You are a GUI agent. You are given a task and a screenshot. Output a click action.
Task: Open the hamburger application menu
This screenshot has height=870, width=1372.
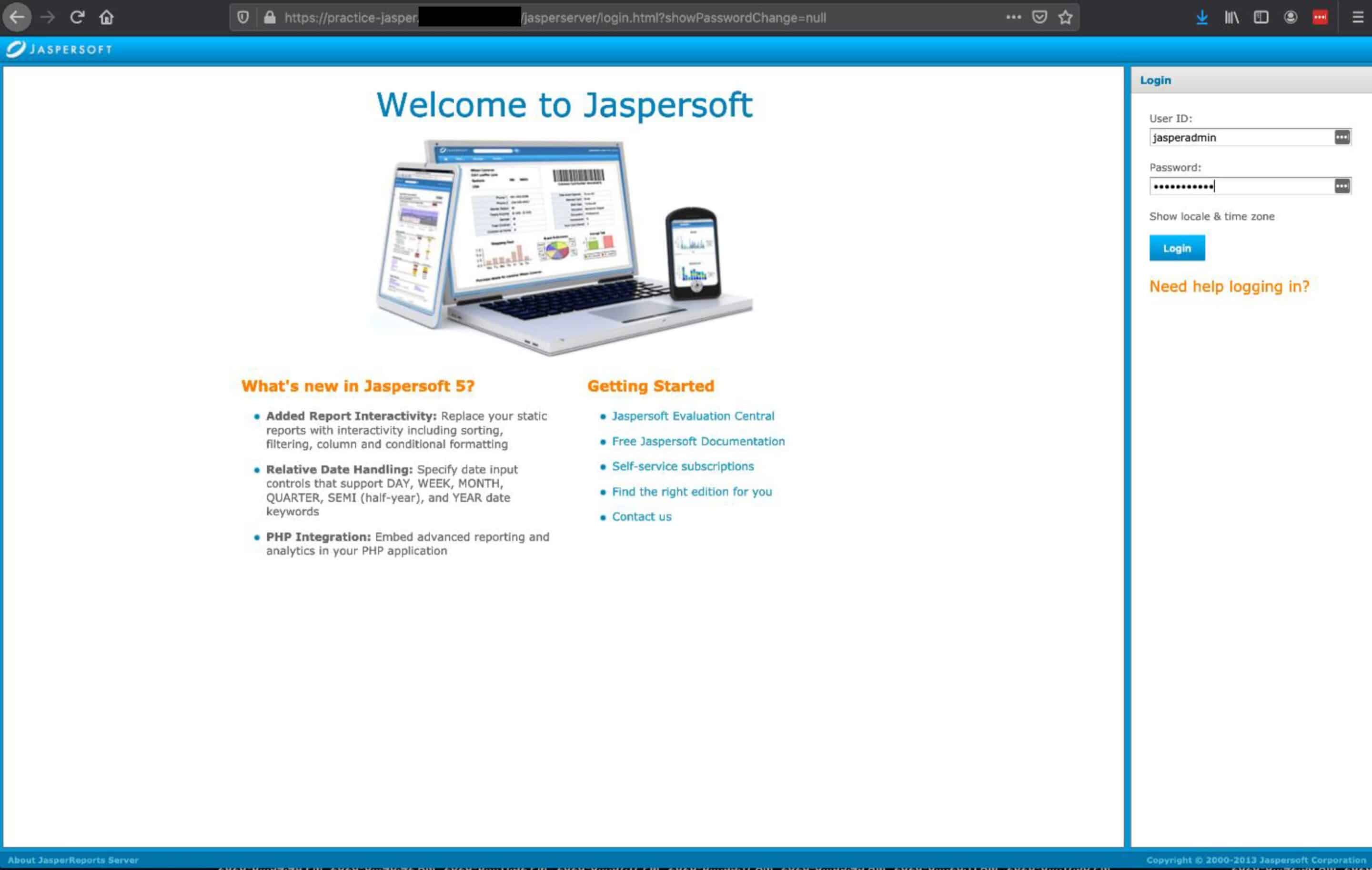1358,17
